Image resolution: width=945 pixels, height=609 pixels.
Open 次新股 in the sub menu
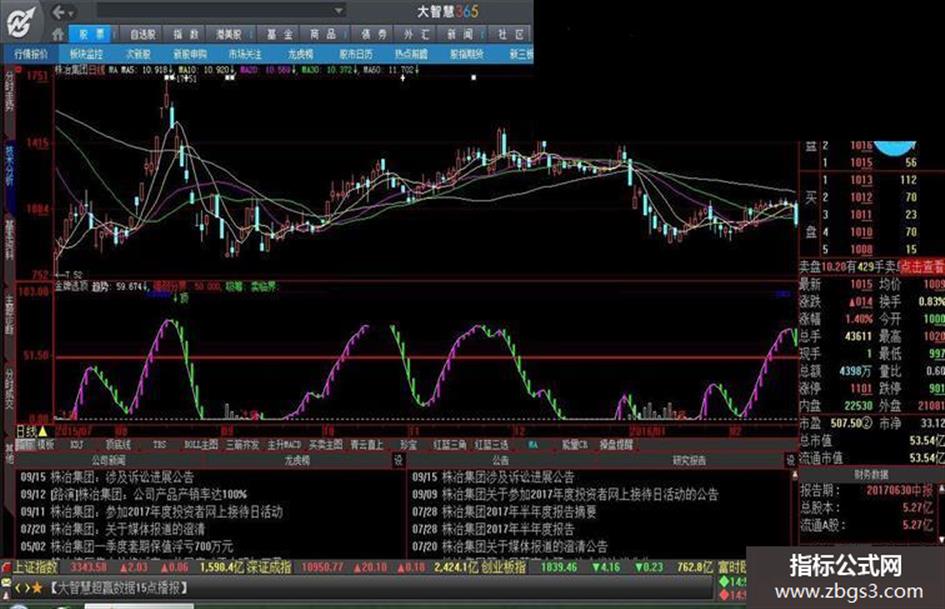click(138, 54)
